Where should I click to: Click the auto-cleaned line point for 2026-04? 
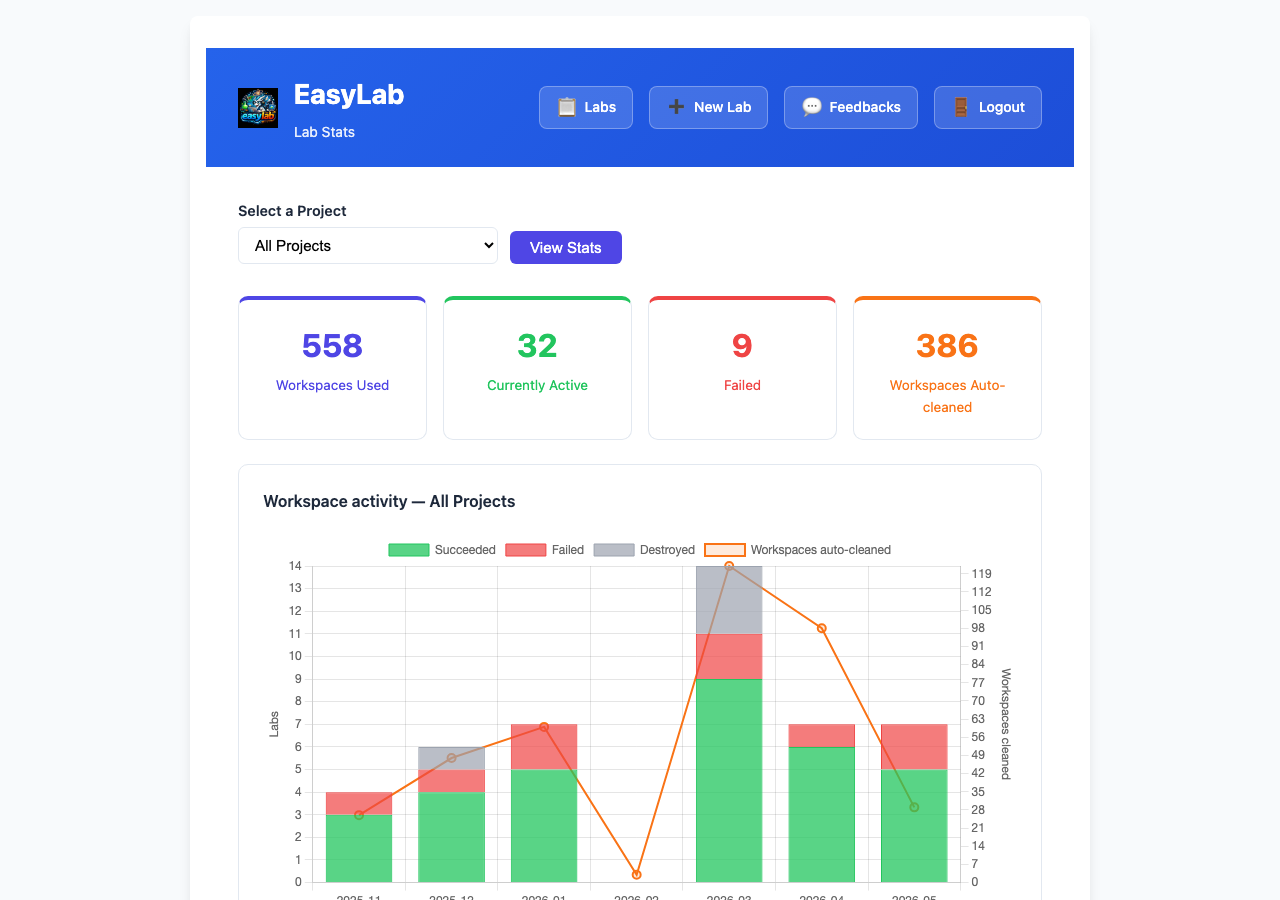[x=822, y=628]
